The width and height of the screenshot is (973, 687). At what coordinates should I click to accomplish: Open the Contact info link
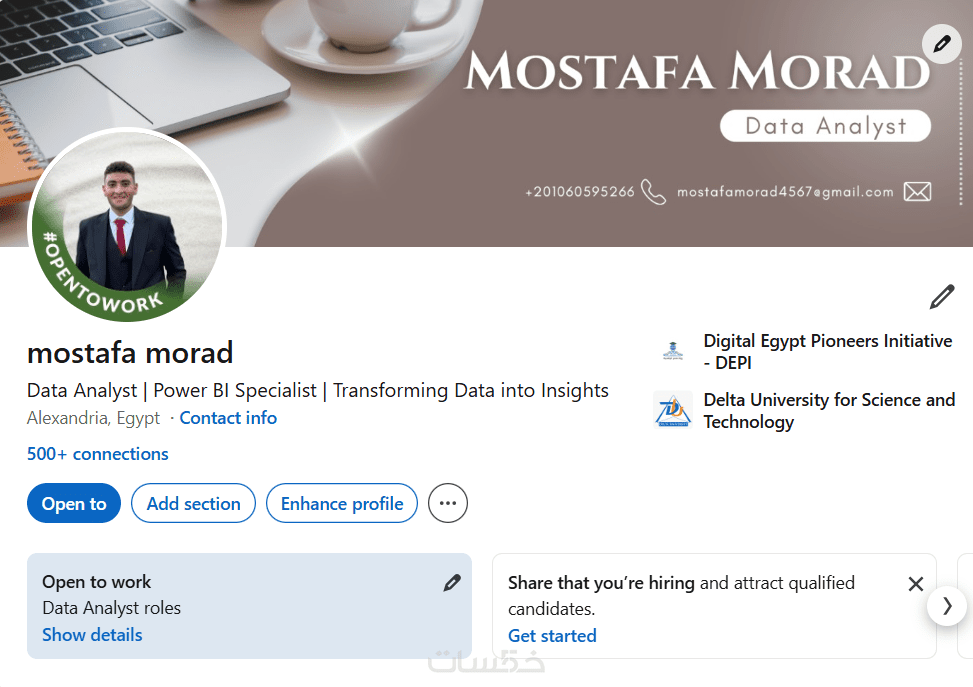228,418
